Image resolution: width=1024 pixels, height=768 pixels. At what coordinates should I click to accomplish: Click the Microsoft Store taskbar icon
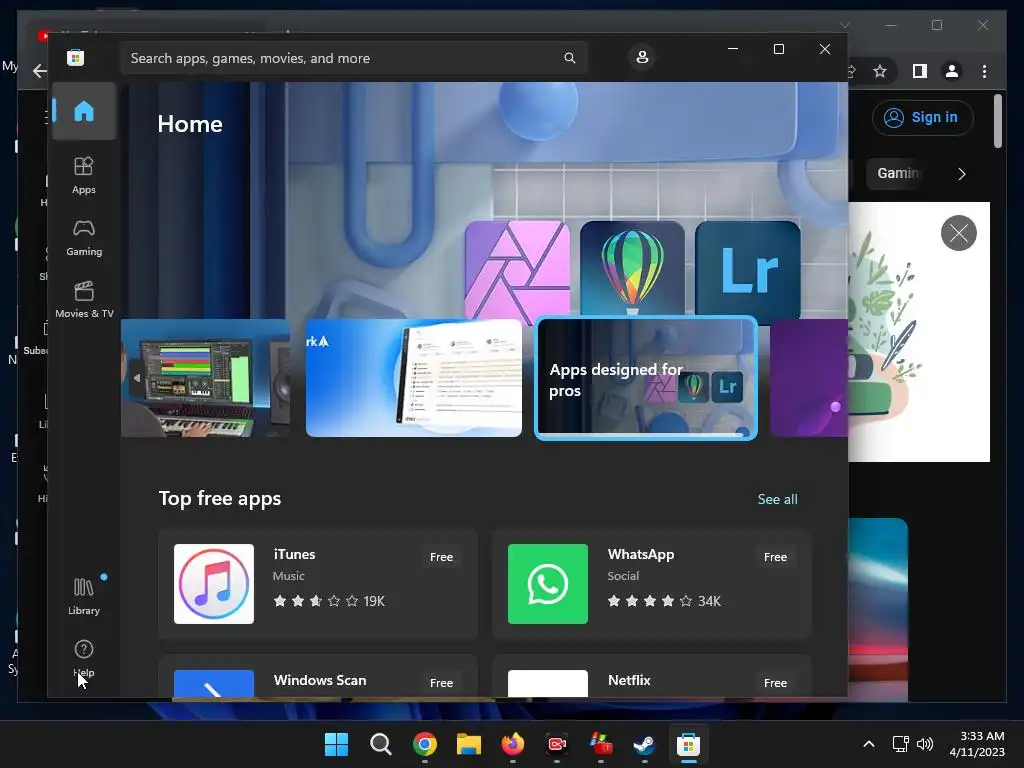pyautogui.click(x=688, y=744)
